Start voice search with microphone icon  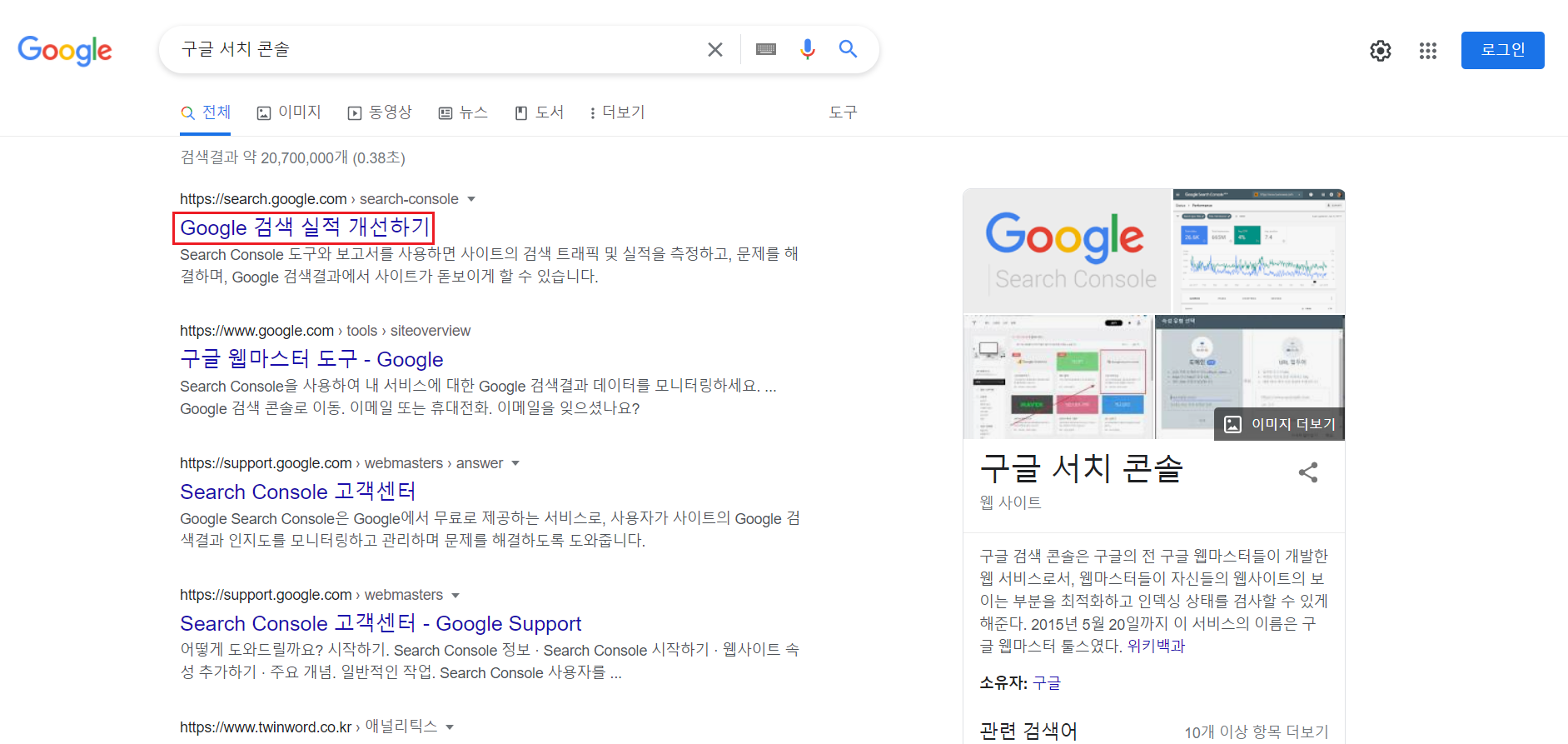[807, 50]
